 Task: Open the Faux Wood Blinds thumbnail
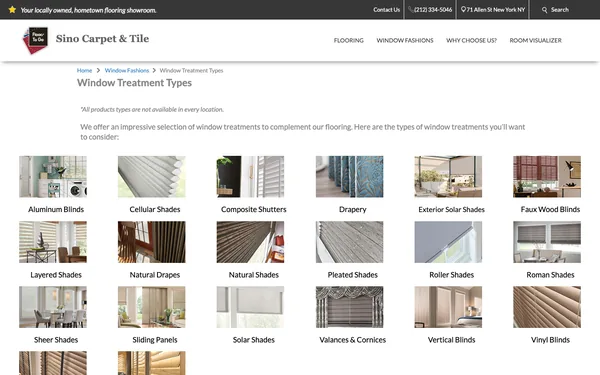coord(547,176)
